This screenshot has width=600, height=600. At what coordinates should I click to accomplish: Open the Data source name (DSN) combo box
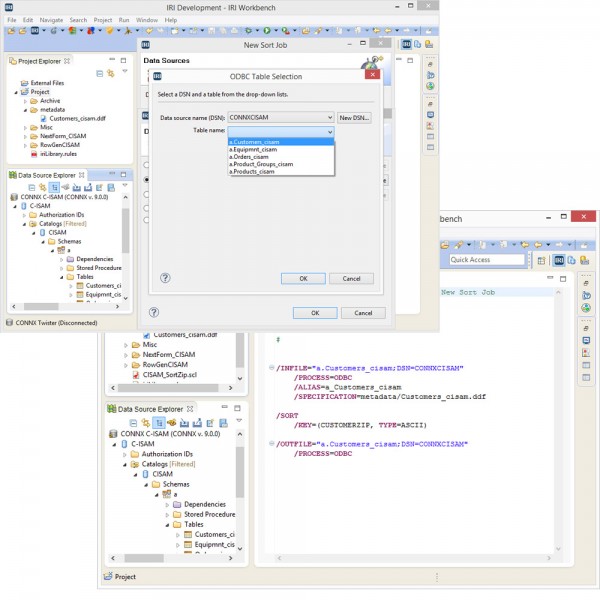pos(281,117)
